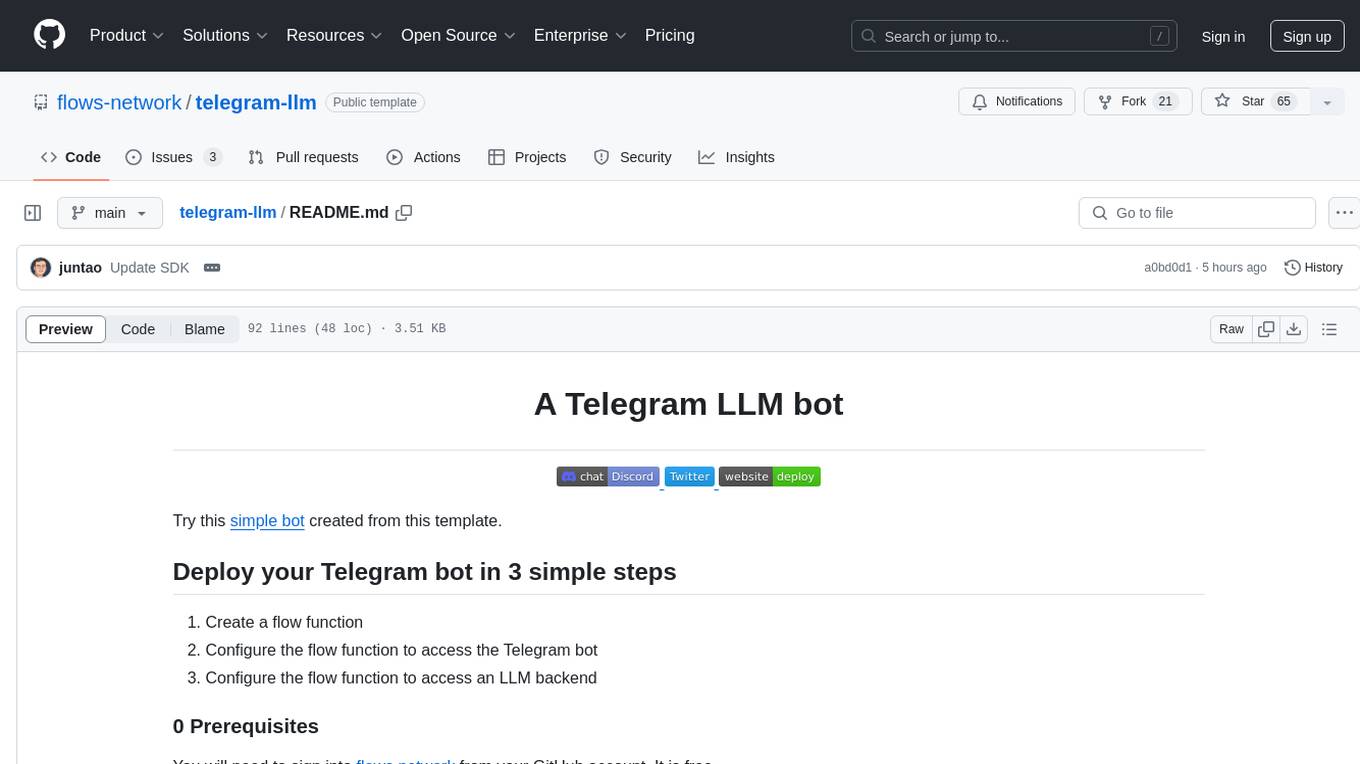This screenshot has height=764, width=1360.
Task: Focus the Search or jump to field
Action: 1015,36
